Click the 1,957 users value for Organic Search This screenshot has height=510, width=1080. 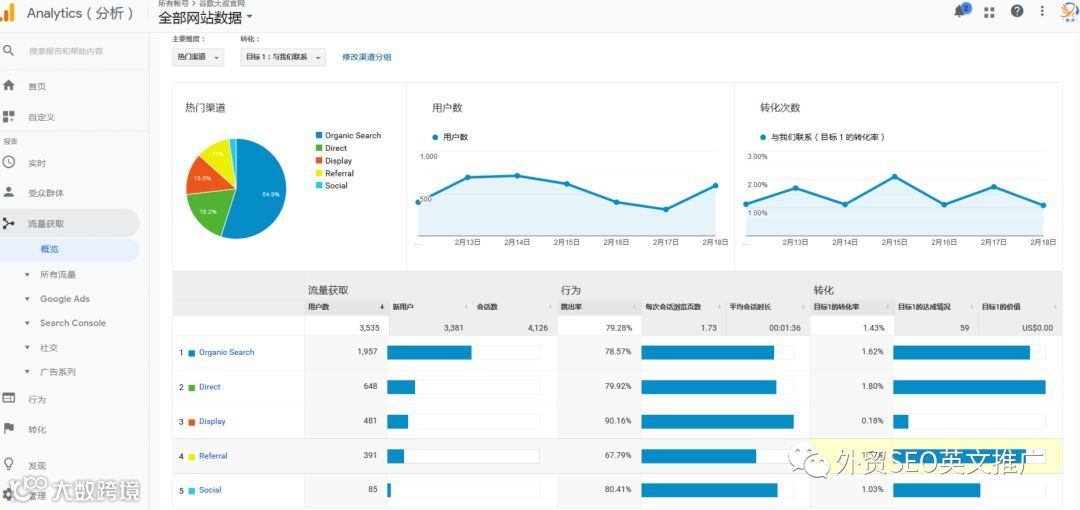click(367, 352)
